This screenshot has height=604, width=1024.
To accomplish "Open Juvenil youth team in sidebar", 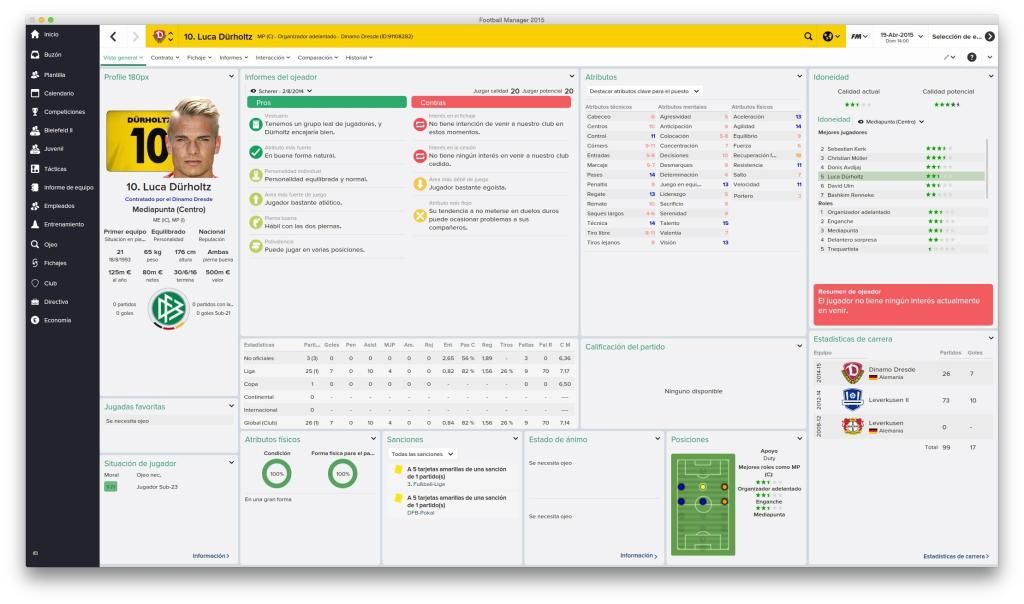I will (53, 149).
